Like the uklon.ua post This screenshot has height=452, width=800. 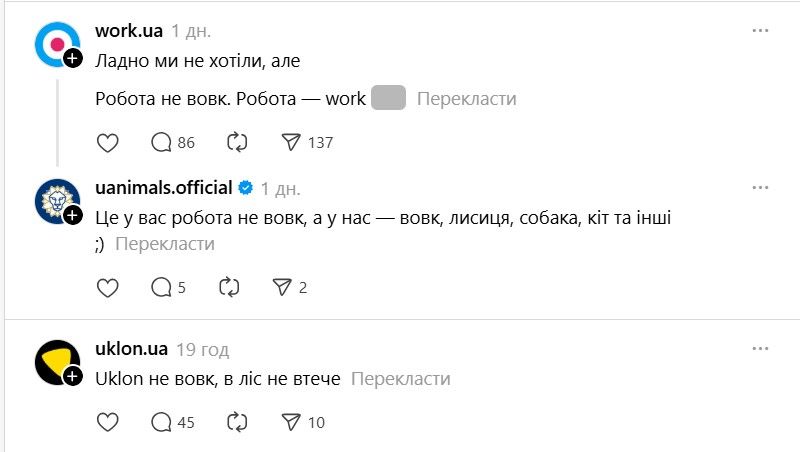[x=108, y=422]
